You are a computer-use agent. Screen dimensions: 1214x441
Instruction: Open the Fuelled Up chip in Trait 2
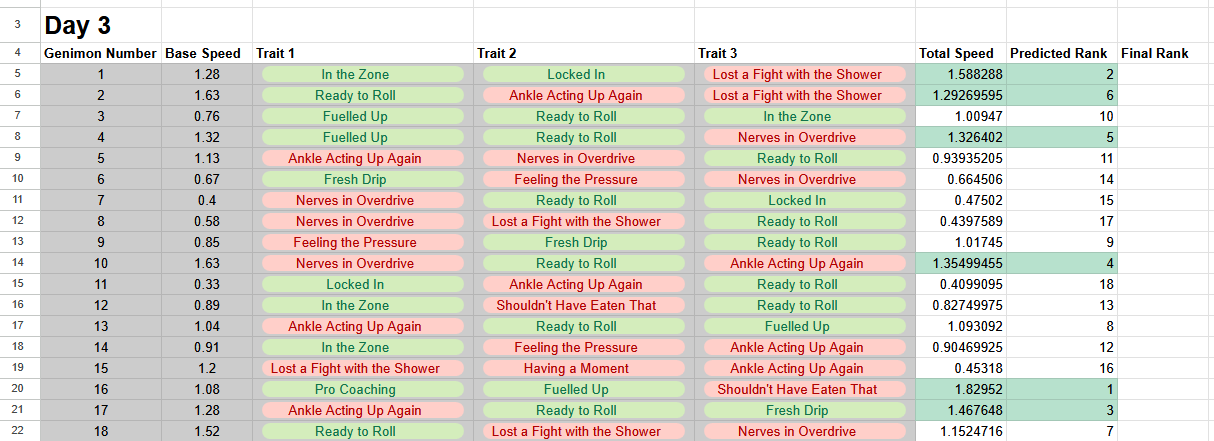pyautogui.click(x=576, y=390)
